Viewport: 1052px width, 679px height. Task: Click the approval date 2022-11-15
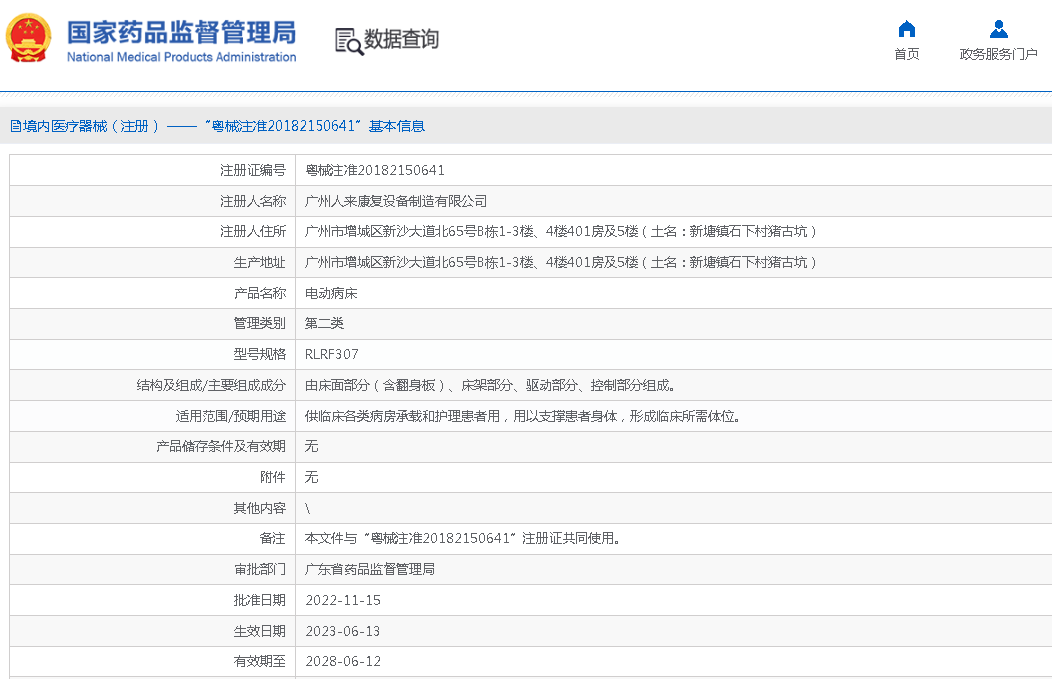point(343,600)
